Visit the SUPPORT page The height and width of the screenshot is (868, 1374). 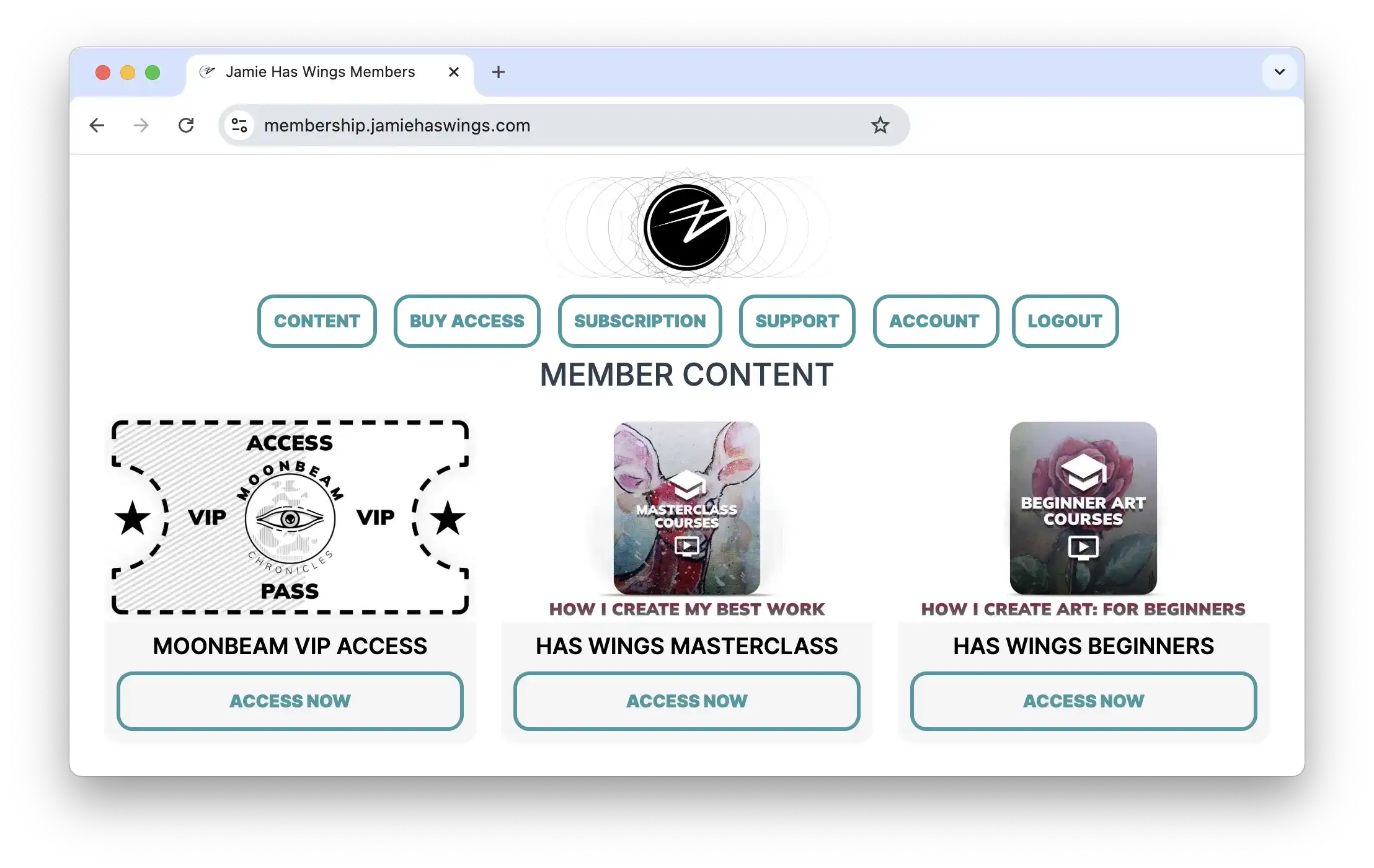(797, 321)
